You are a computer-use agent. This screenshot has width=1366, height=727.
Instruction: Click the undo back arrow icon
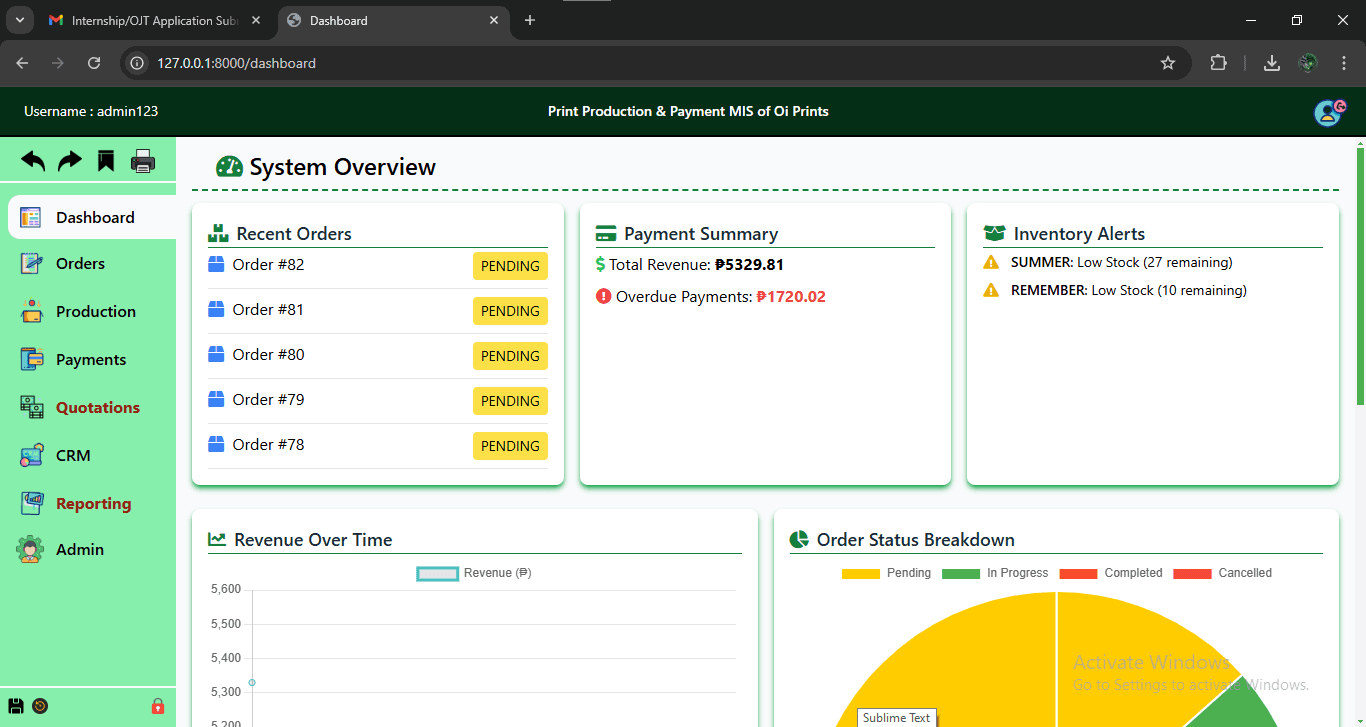(33, 161)
